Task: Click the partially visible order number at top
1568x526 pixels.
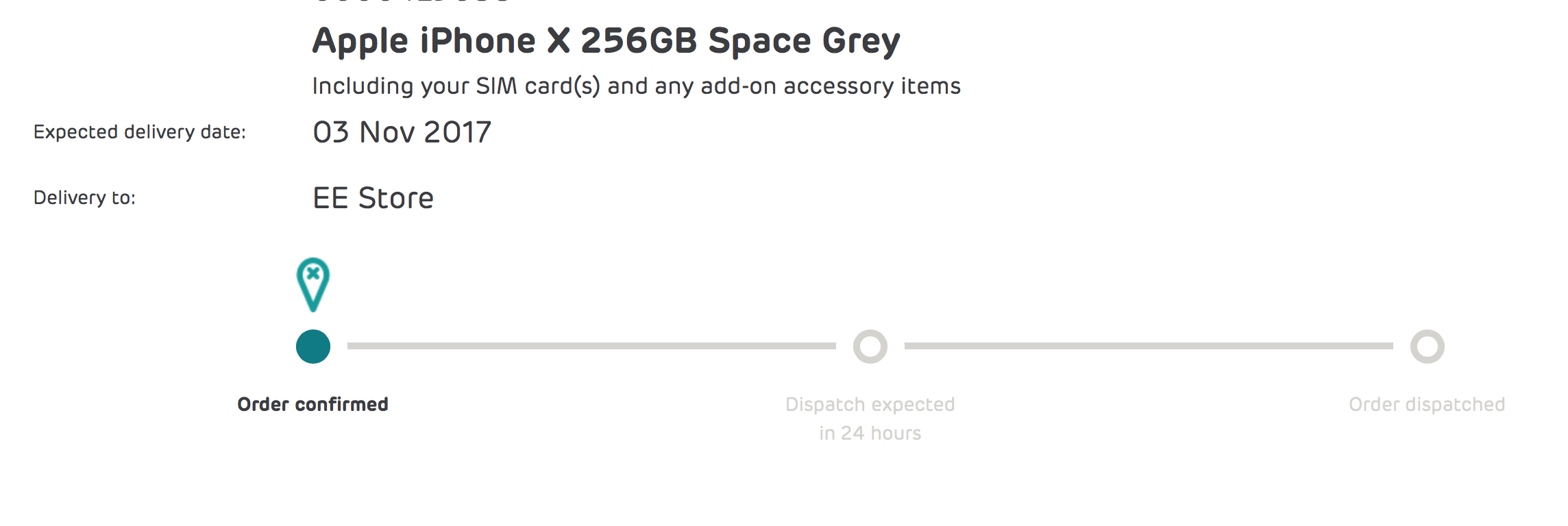Action: click(x=411, y=1)
